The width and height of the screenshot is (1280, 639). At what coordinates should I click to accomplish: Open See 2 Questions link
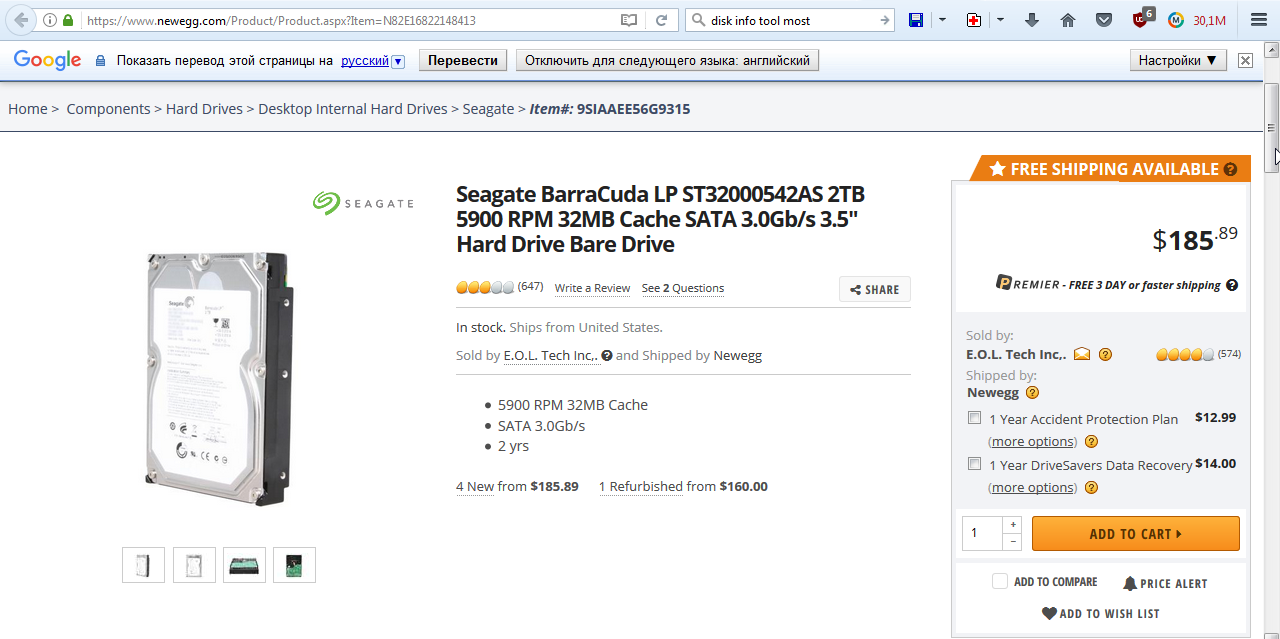point(683,288)
